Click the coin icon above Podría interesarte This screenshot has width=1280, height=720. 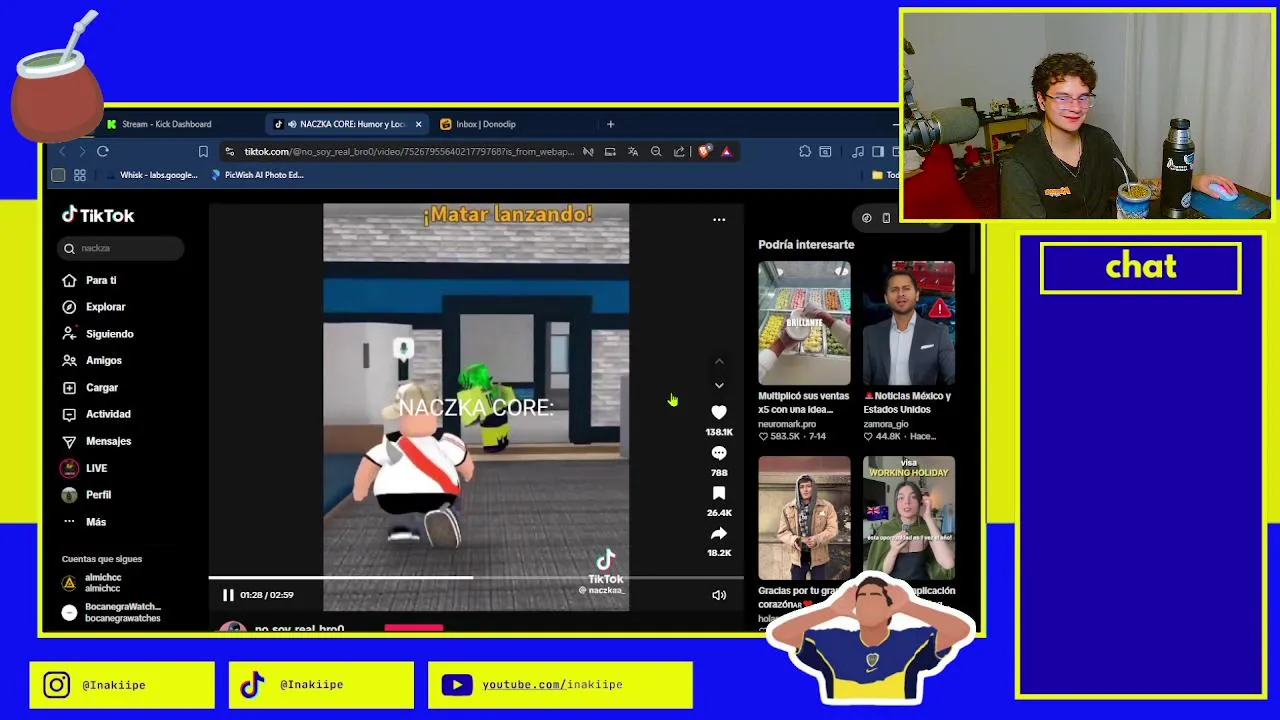pyautogui.click(x=867, y=218)
